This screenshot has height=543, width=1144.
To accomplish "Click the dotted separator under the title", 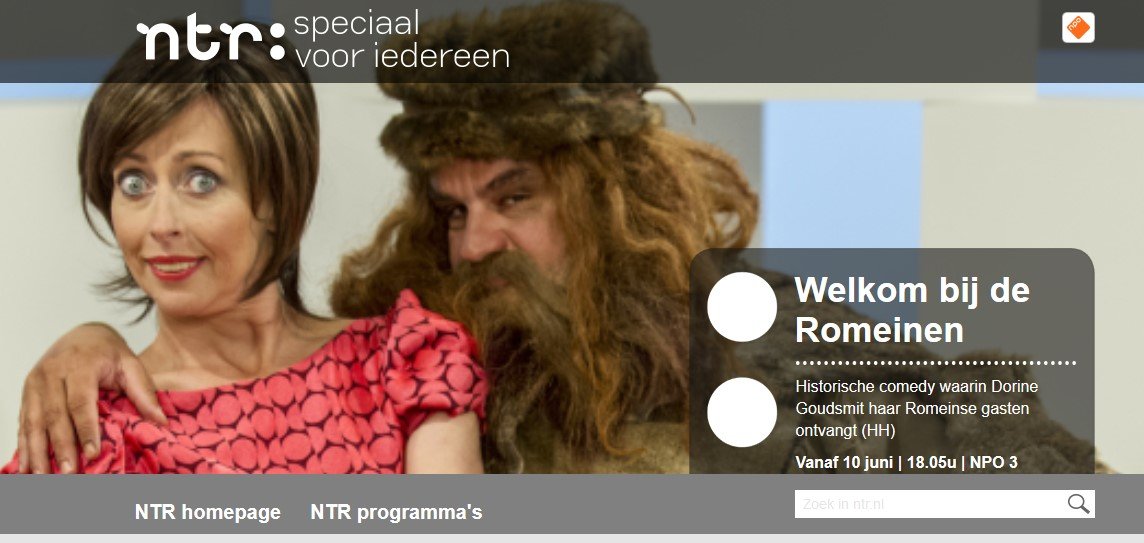I will (935, 362).
